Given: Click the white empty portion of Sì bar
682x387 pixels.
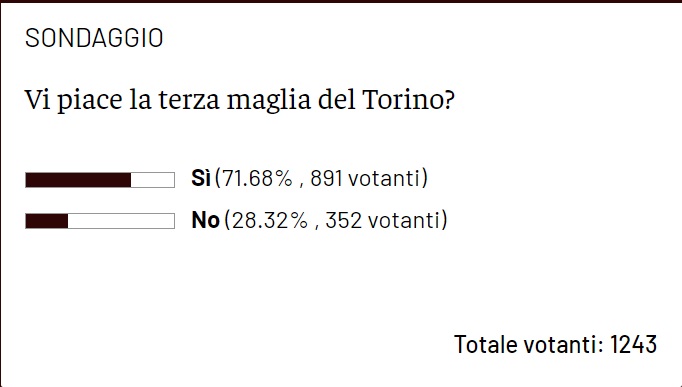Looking at the screenshot, I should [x=153, y=180].
